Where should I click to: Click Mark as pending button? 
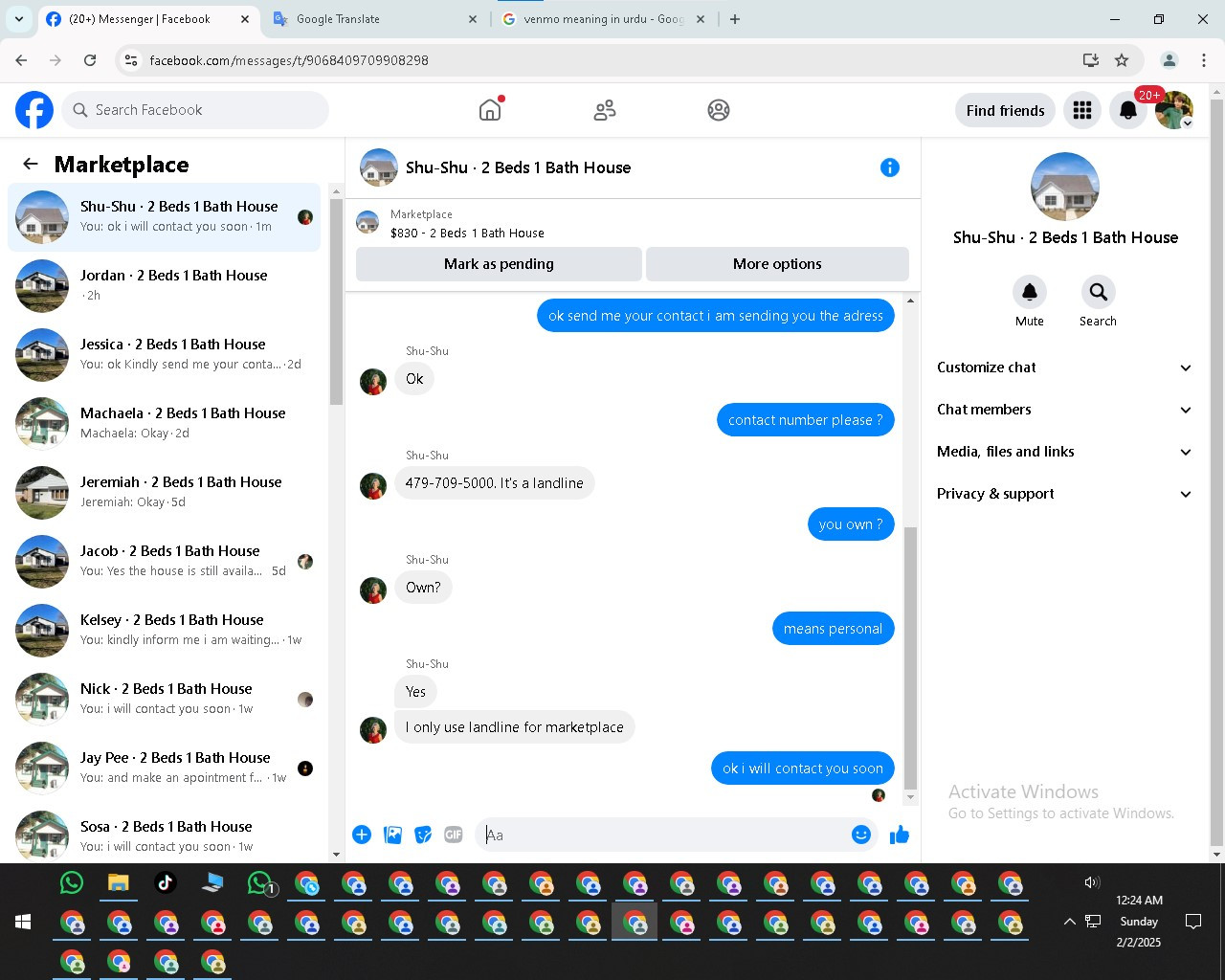point(499,264)
